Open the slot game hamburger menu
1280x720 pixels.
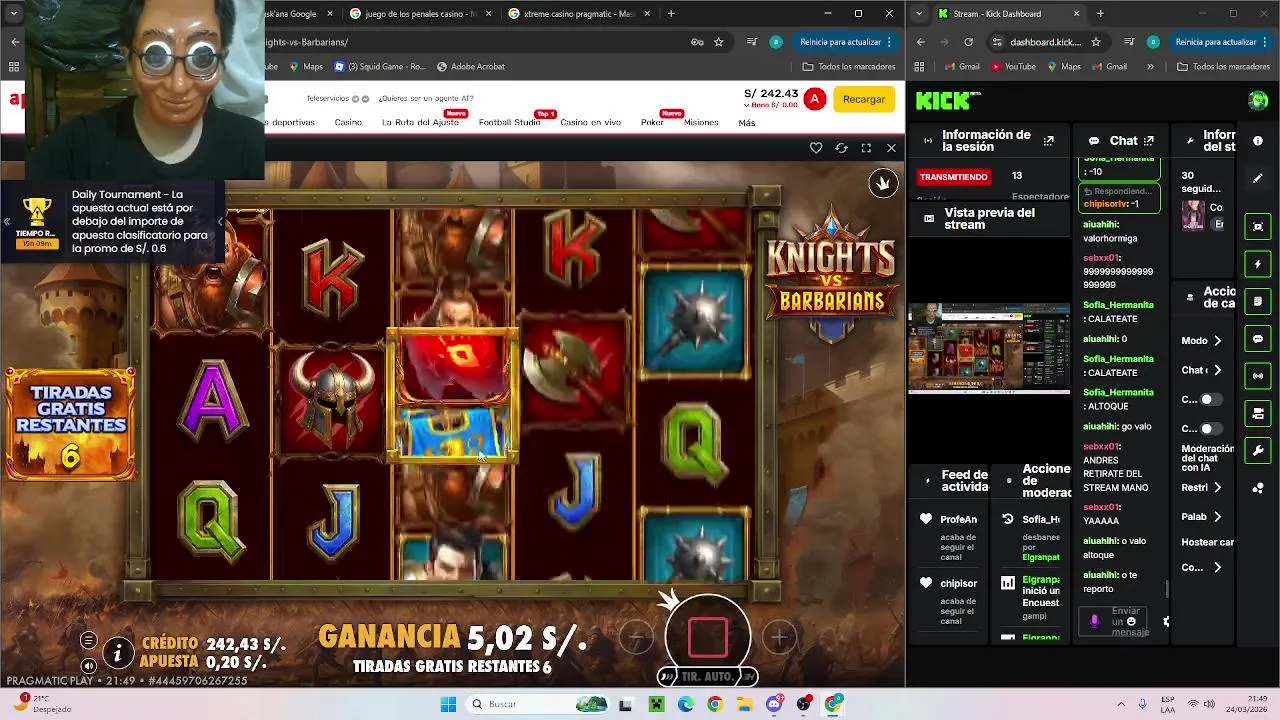click(x=88, y=641)
